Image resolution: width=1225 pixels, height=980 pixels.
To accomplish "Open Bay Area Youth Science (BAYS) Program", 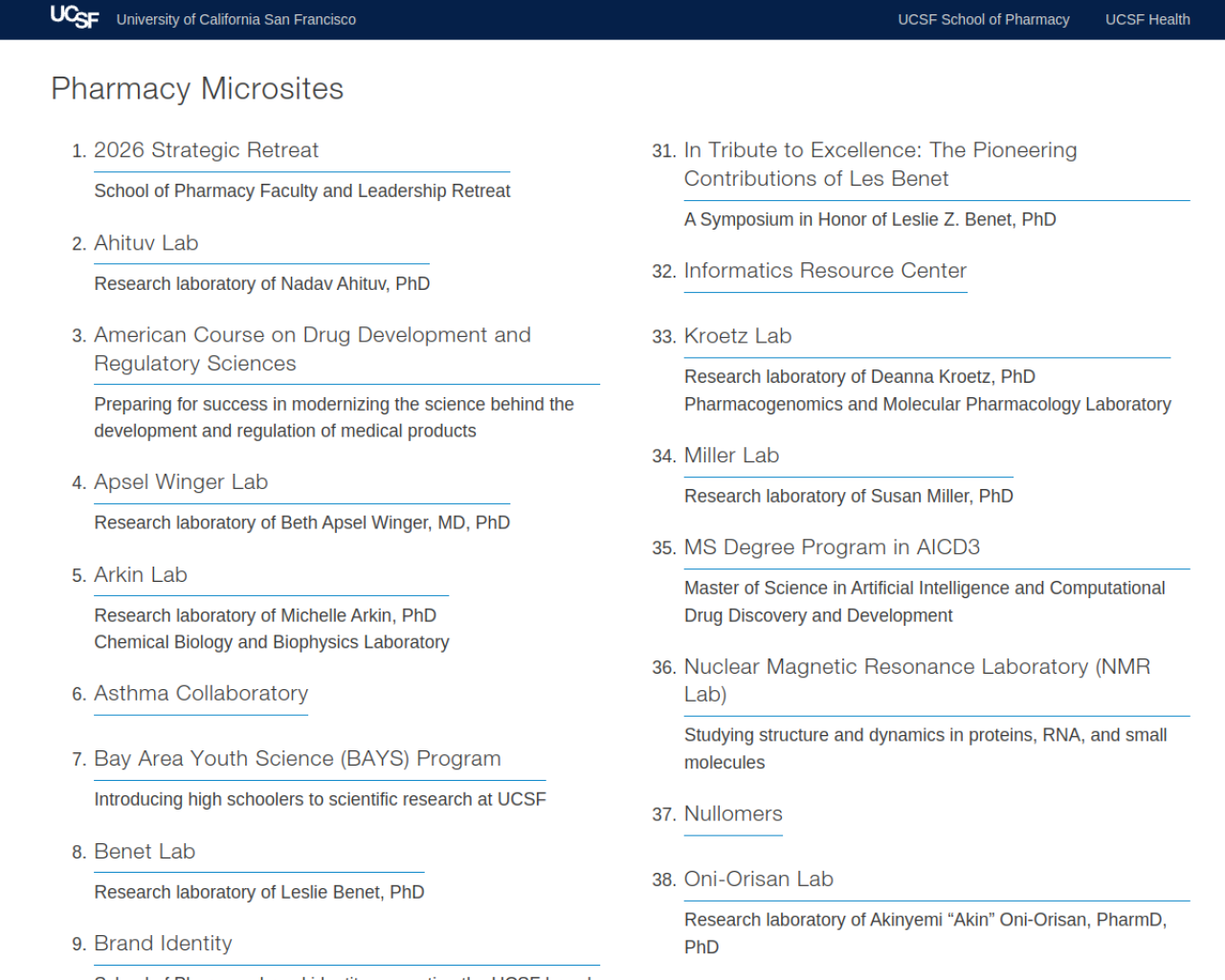I will pos(298,759).
